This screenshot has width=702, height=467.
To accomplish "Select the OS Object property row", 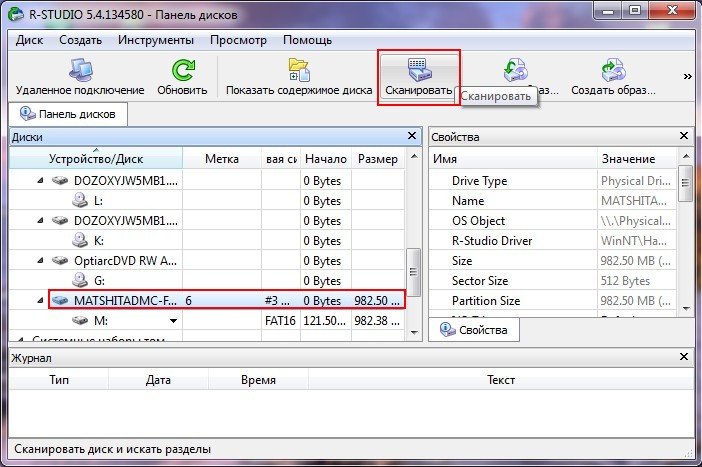I will click(553, 220).
